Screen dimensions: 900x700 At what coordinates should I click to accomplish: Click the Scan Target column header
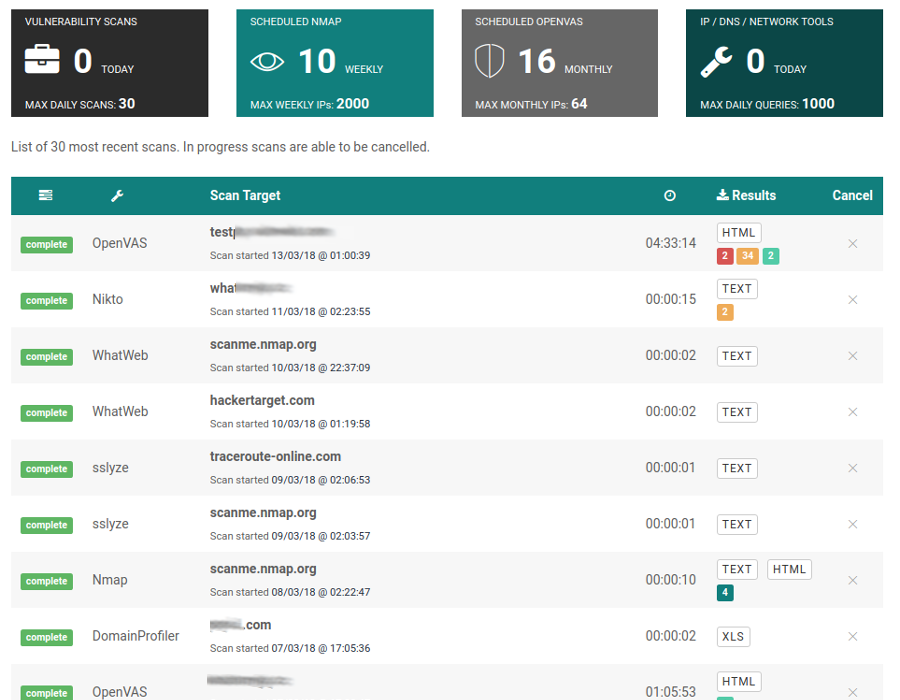tap(245, 196)
